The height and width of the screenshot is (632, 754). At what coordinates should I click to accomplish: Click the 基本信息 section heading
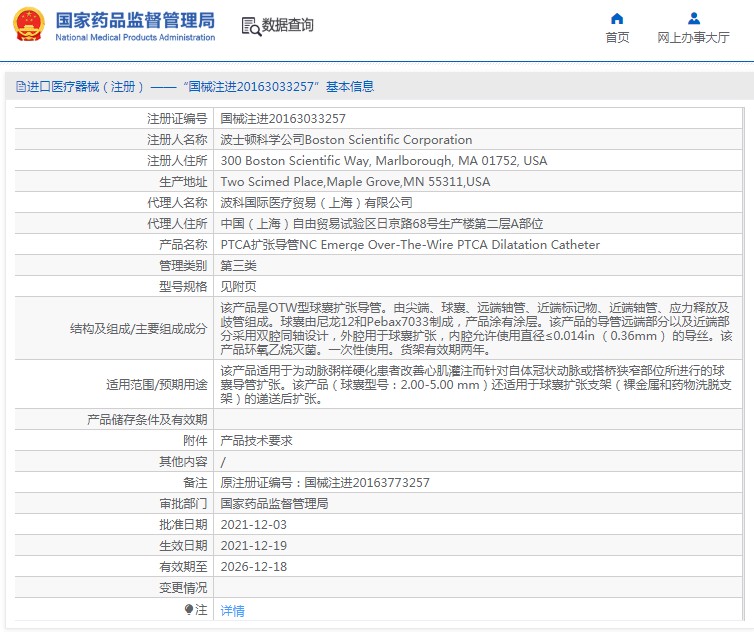[350, 87]
